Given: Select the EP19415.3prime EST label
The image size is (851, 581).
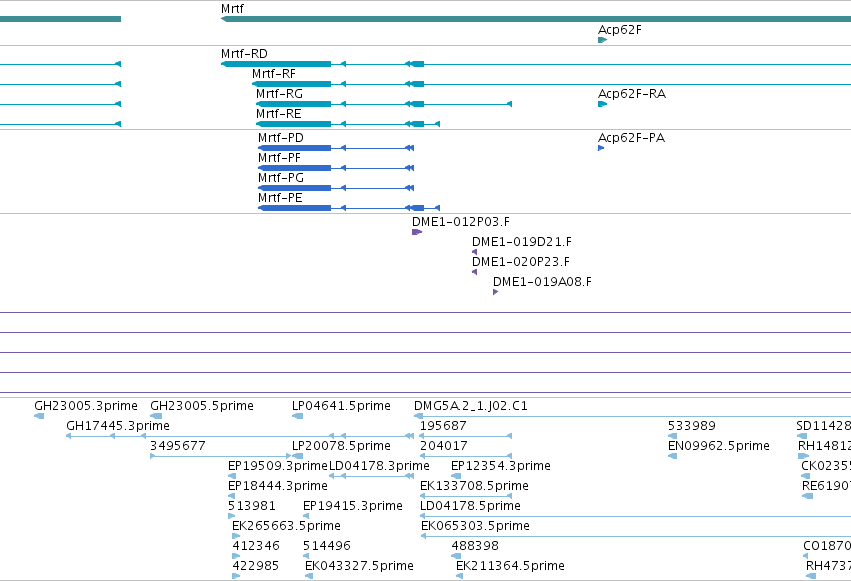Looking at the screenshot, I should pos(353,506).
